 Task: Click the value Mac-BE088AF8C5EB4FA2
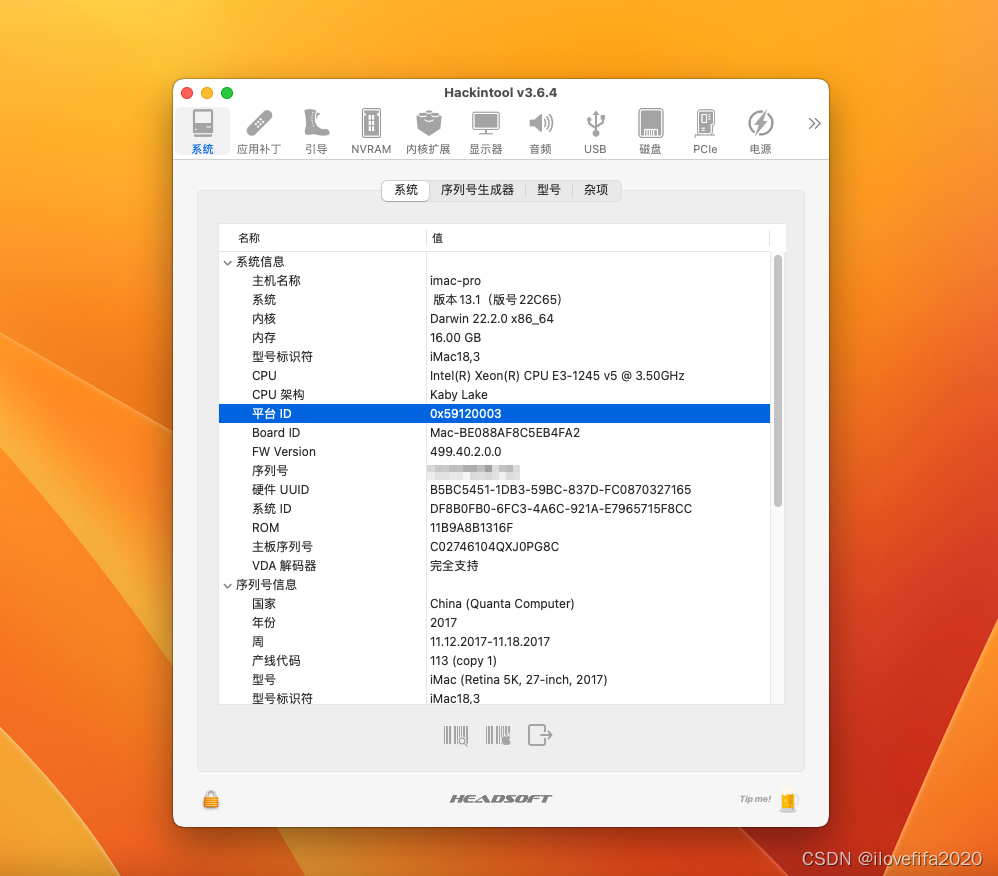pos(505,433)
